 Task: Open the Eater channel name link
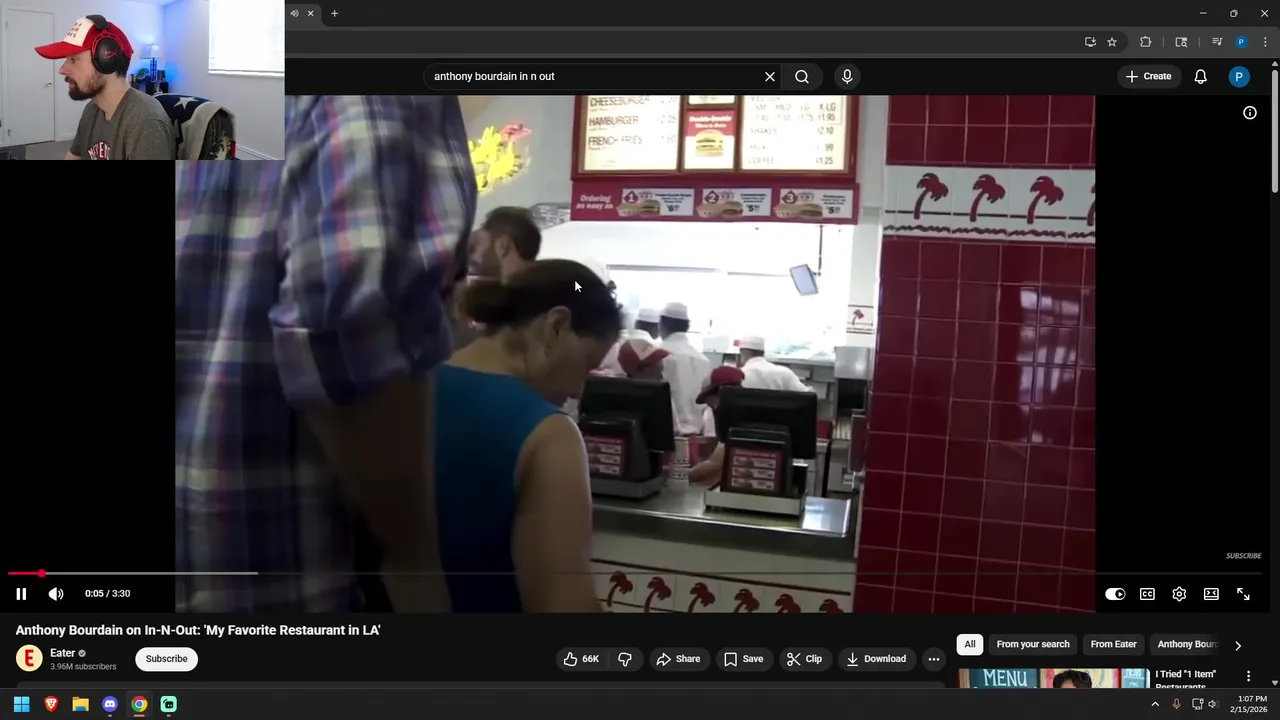(63, 653)
